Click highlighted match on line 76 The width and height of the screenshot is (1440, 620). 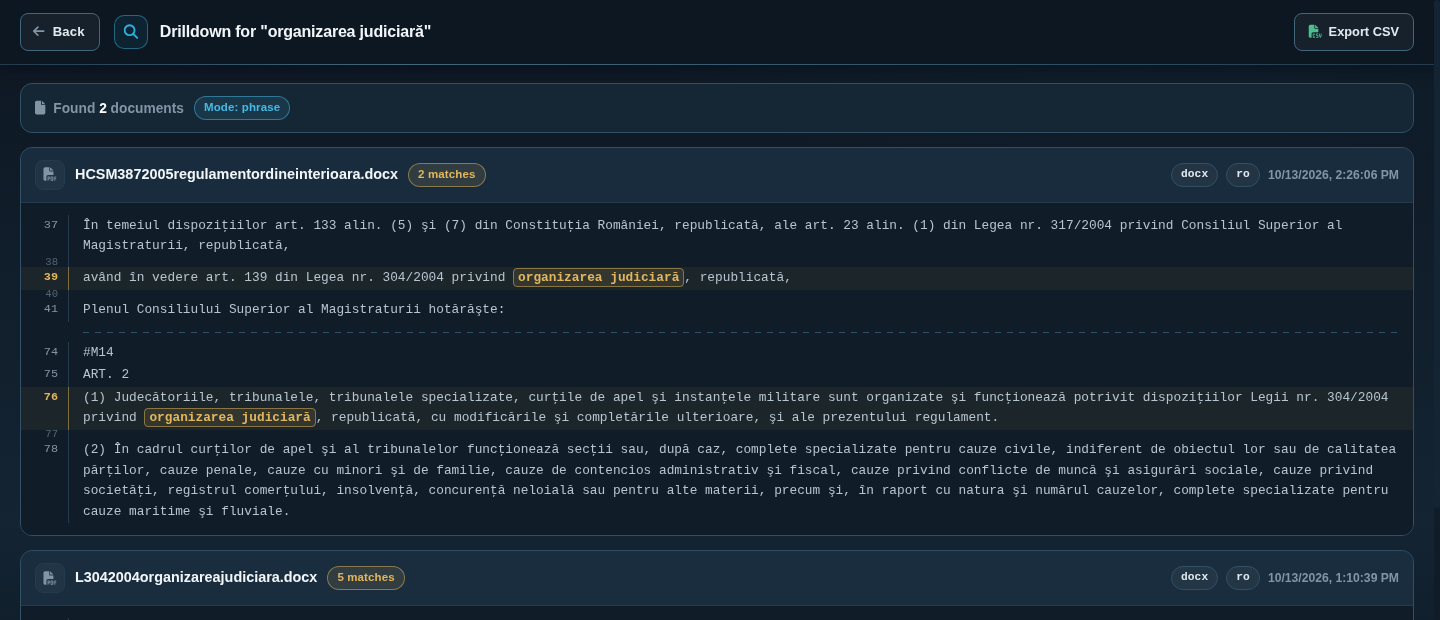(x=230, y=418)
